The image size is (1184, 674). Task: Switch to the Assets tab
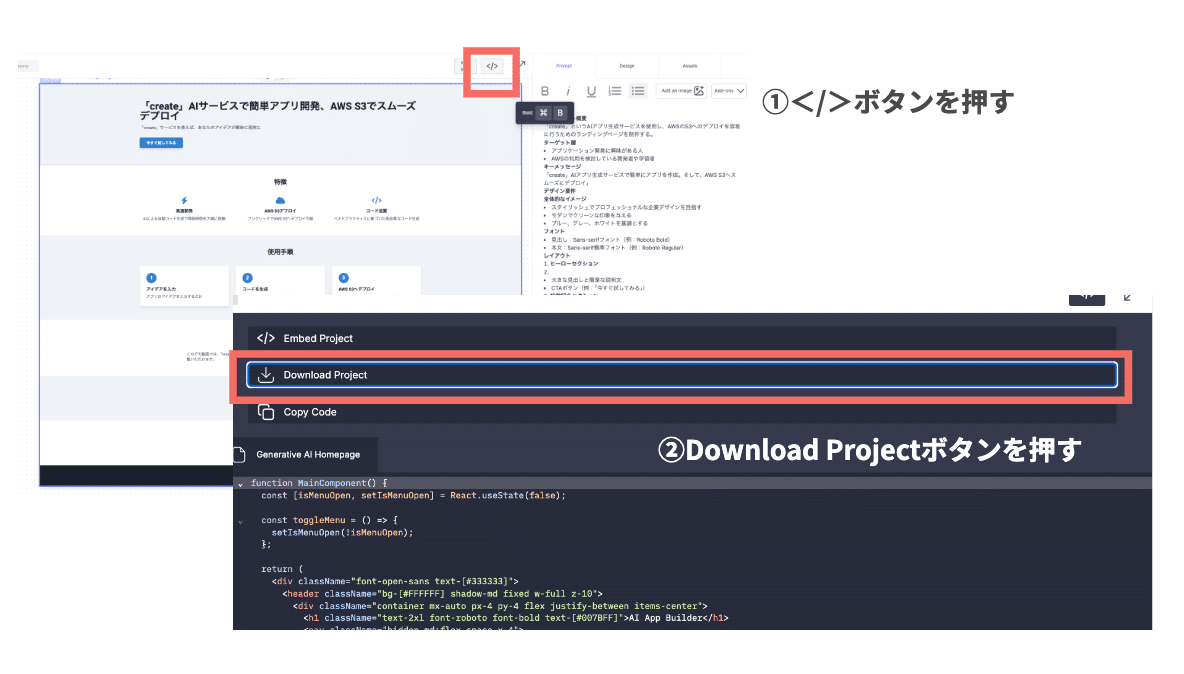tap(689, 66)
